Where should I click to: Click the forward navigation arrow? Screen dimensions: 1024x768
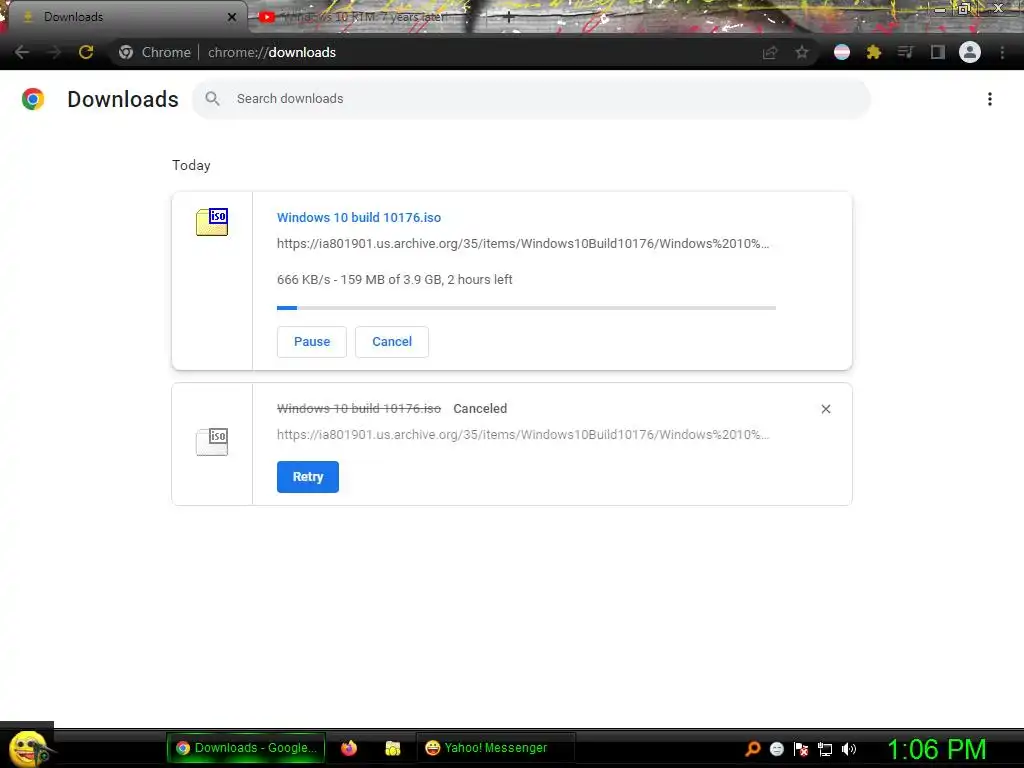click(x=54, y=52)
